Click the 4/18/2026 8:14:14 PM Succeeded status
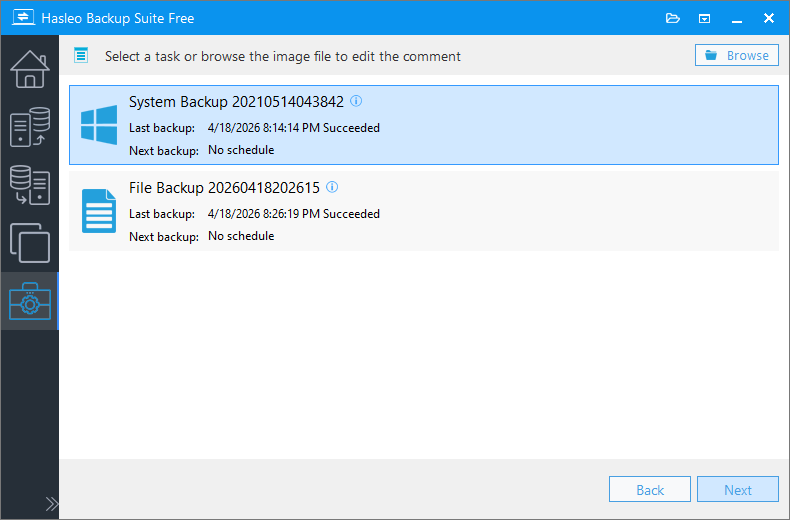The height and width of the screenshot is (520, 790). 294,128
